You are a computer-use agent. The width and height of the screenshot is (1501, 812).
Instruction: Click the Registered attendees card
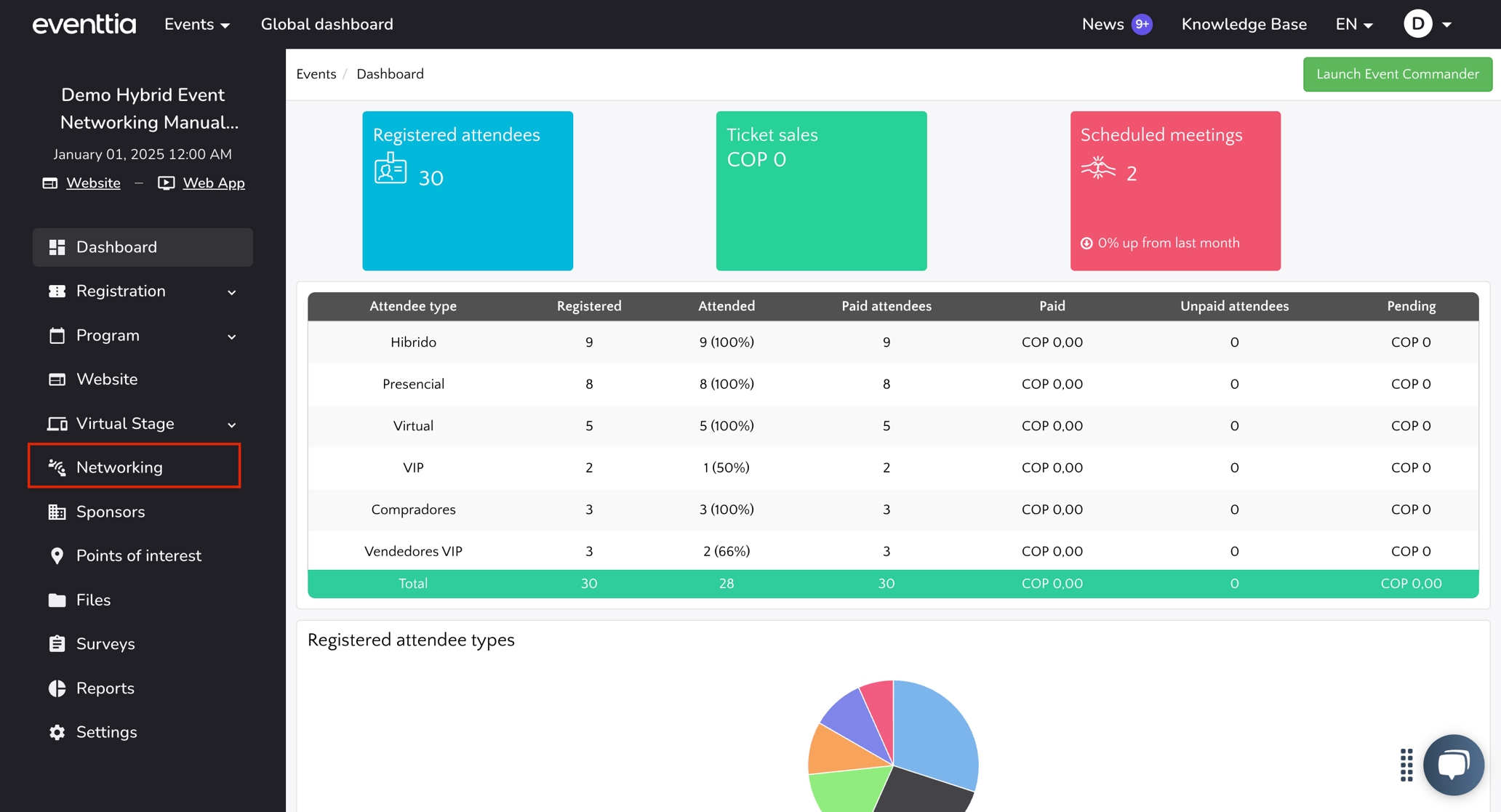point(468,190)
